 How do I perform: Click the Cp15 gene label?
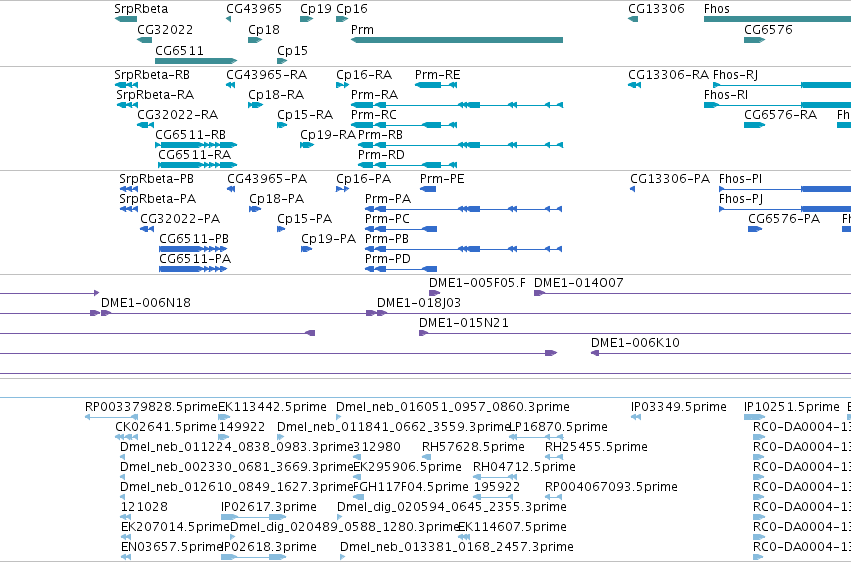click(293, 50)
